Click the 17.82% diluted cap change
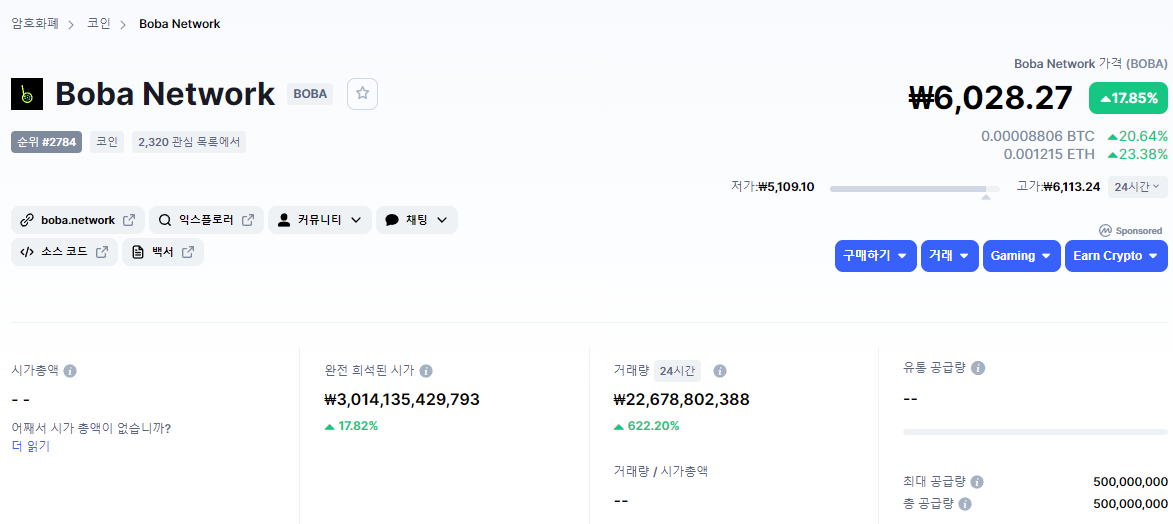Viewport: 1173px width, 524px height. click(351, 427)
